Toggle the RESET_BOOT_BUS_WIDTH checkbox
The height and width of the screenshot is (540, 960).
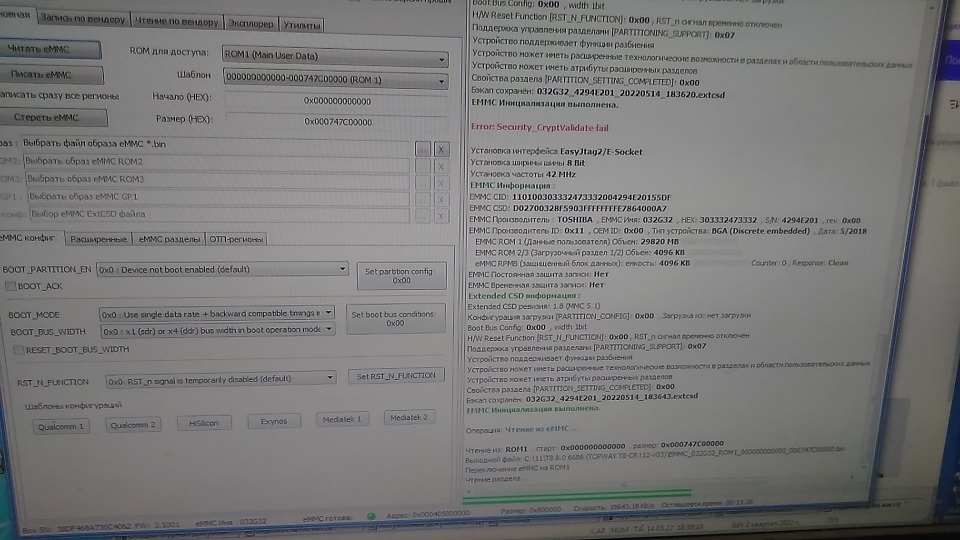tap(17, 349)
